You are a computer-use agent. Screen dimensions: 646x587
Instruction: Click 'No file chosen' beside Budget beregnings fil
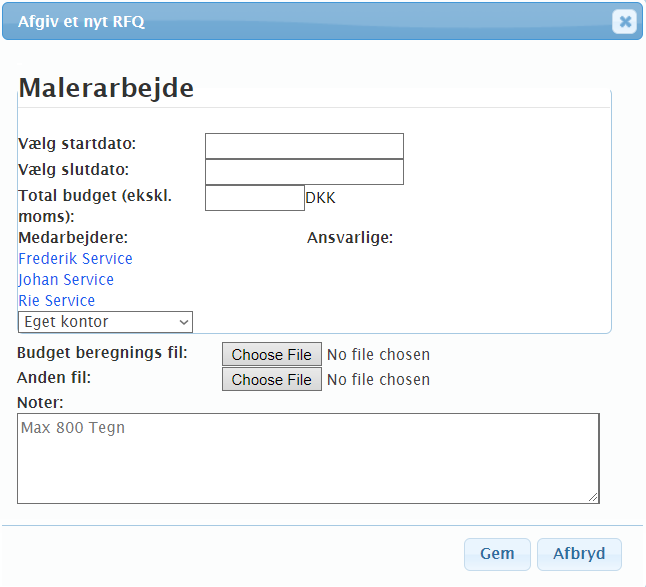(378, 354)
